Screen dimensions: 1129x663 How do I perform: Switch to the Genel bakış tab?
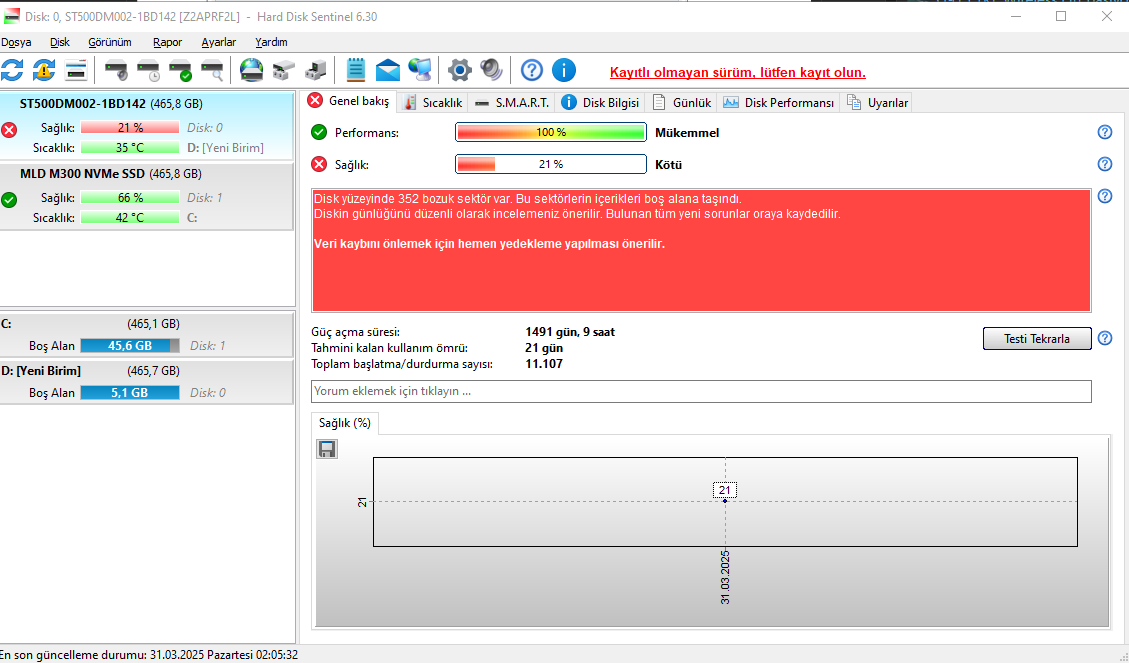(x=348, y=102)
